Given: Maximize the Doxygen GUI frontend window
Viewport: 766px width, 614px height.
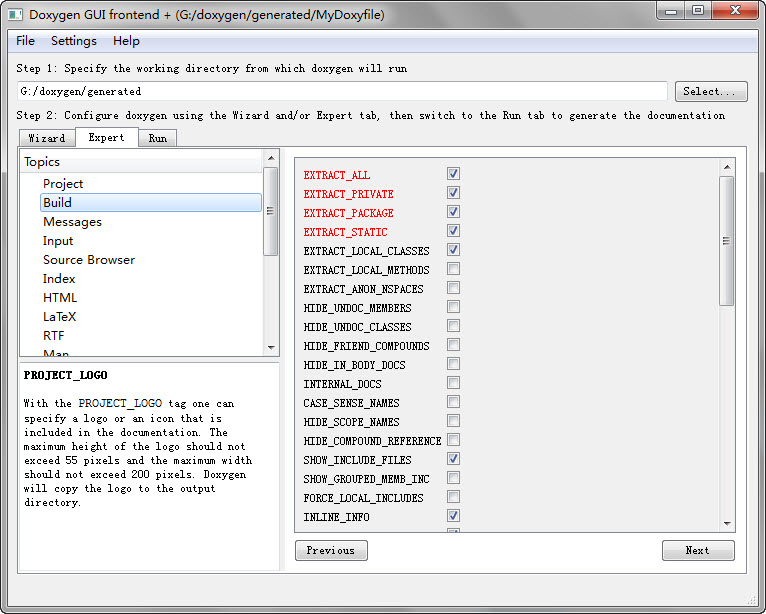Looking at the screenshot, I should (698, 11).
